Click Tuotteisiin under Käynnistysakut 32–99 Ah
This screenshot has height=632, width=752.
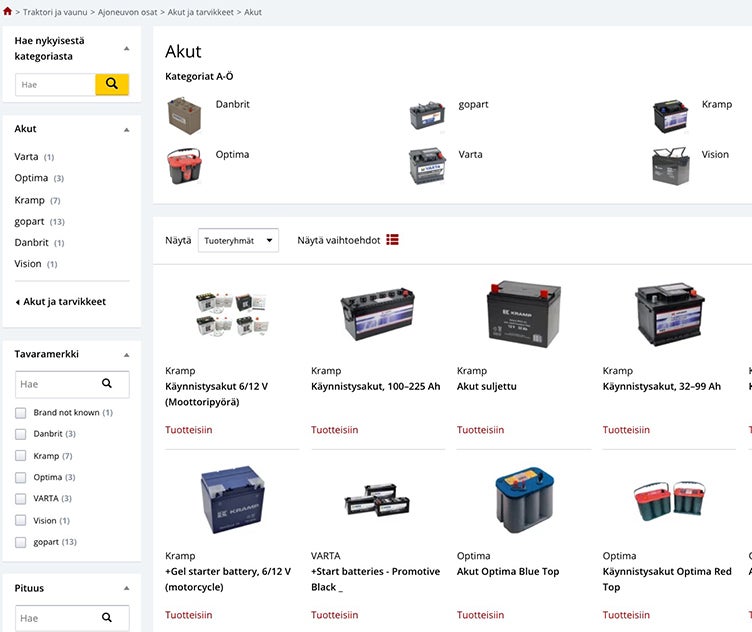click(x=626, y=430)
